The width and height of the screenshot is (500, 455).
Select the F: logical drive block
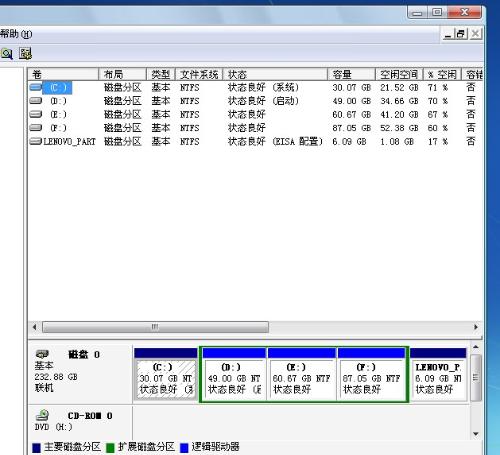pos(371,375)
